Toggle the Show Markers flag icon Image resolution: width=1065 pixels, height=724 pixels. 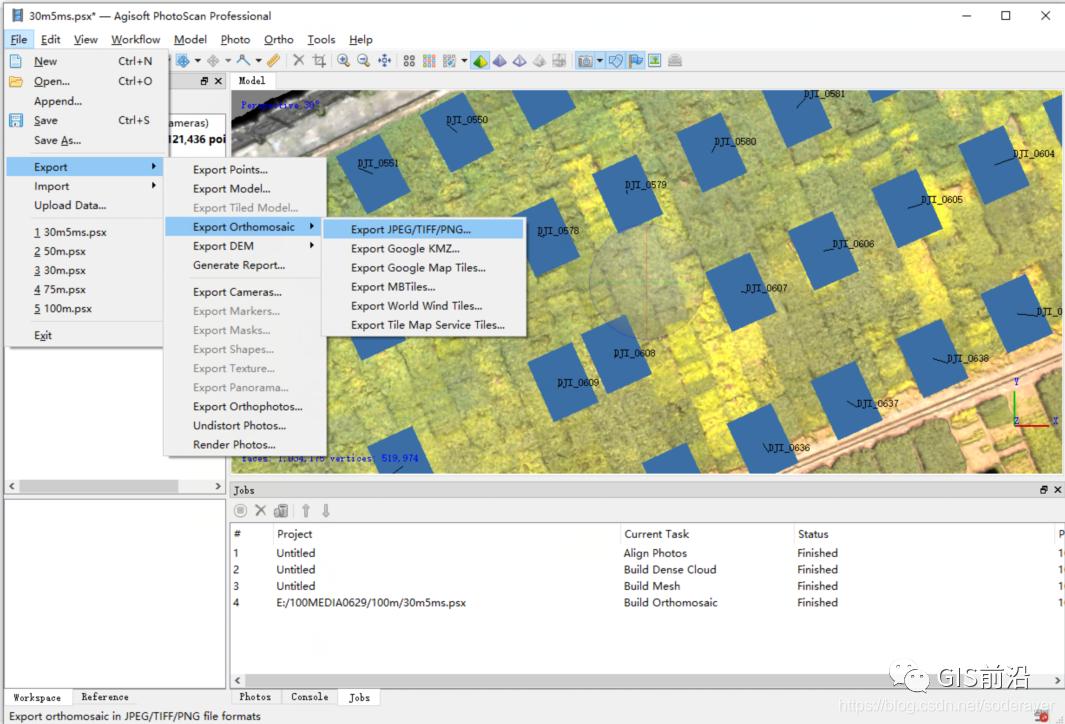tap(635, 61)
